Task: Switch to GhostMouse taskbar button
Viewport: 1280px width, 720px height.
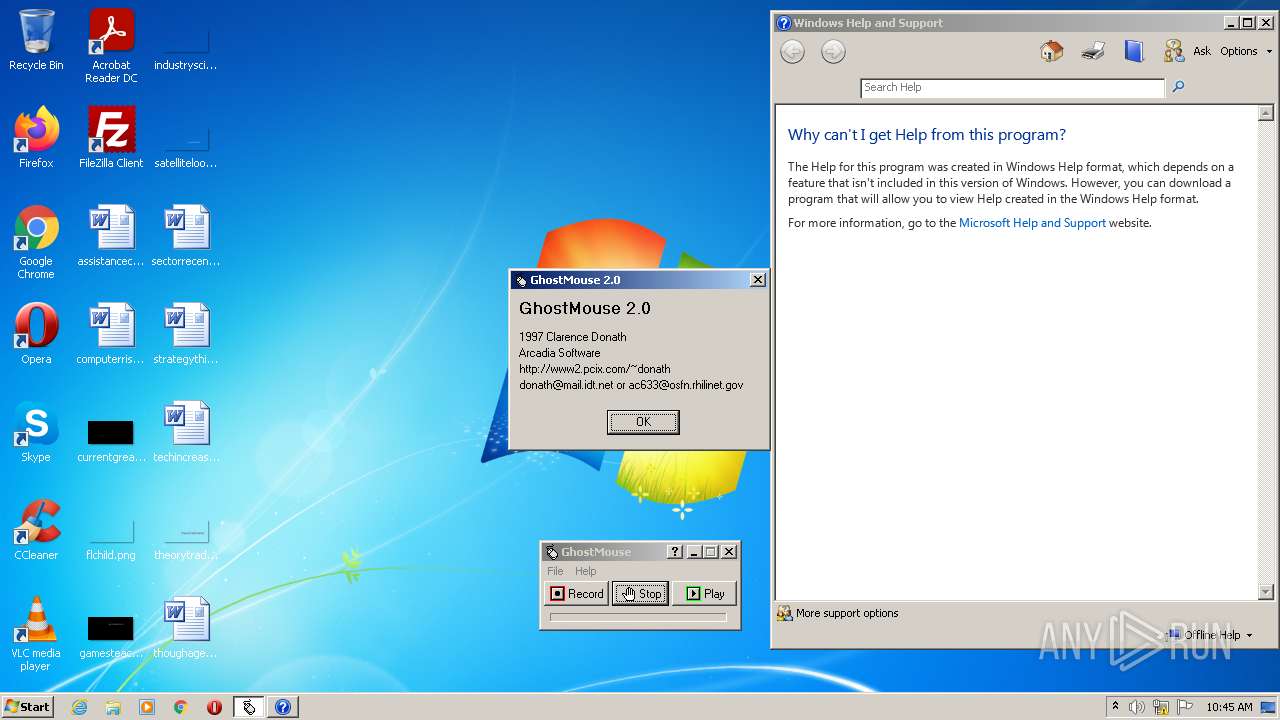Action: (249, 707)
